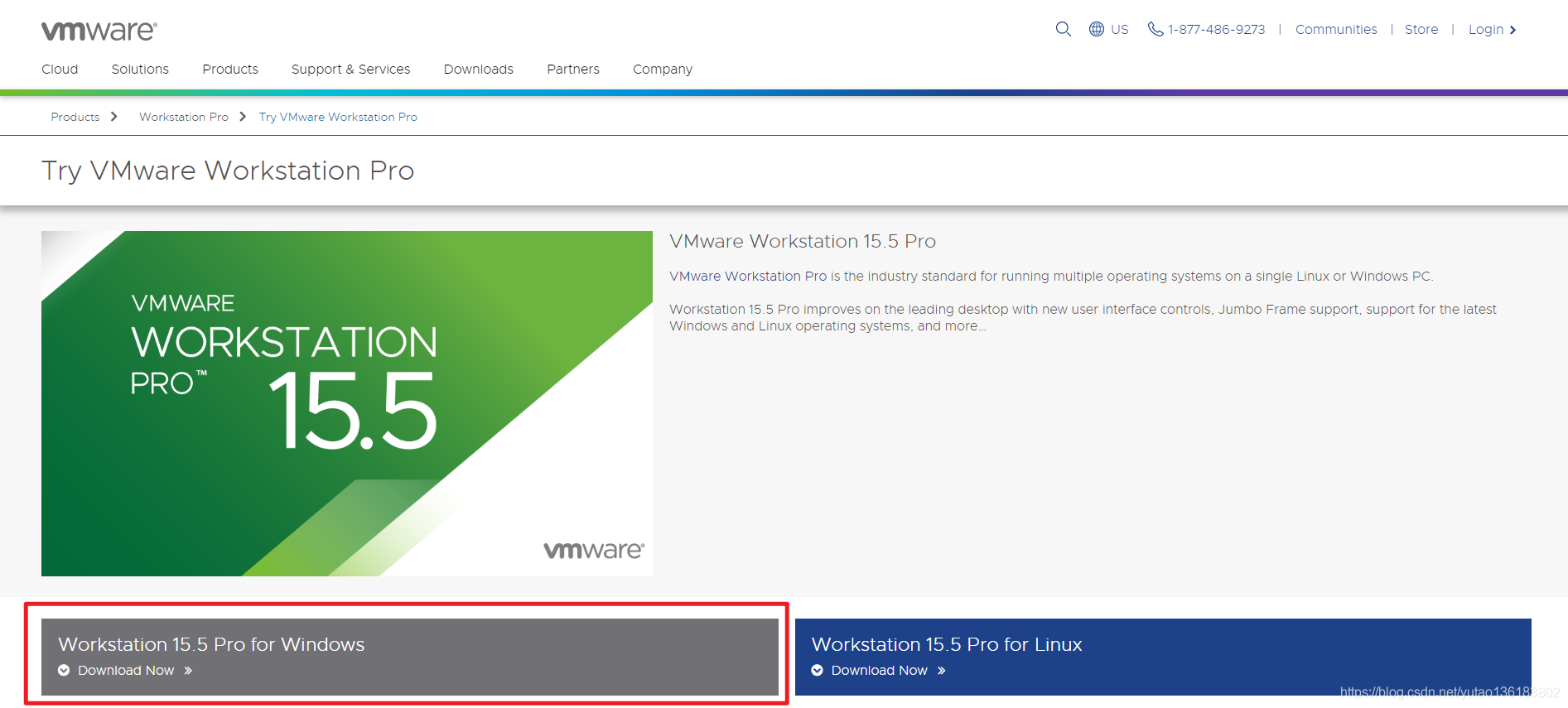This screenshot has width=1568, height=708.
Task: Click the download circle icon for Windows
Action: click(x=64, y=671)
